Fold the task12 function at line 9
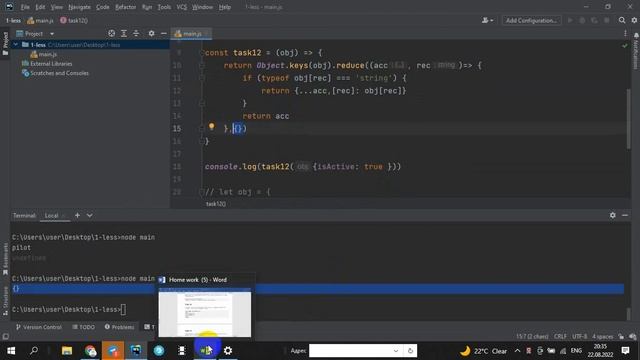Image resolution: width=640 pixels, height=360 pixels. coord(202,53)
